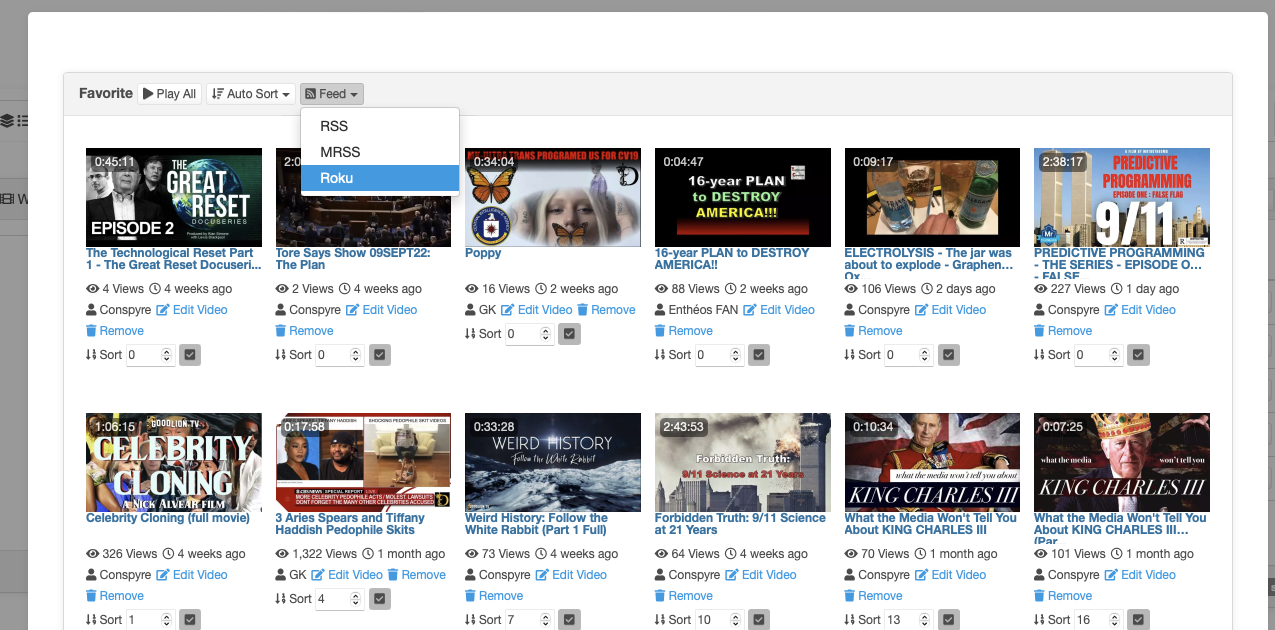
Task: Focus sort field showing 10 for Forbidden Truth
Action: pos(719,620)
